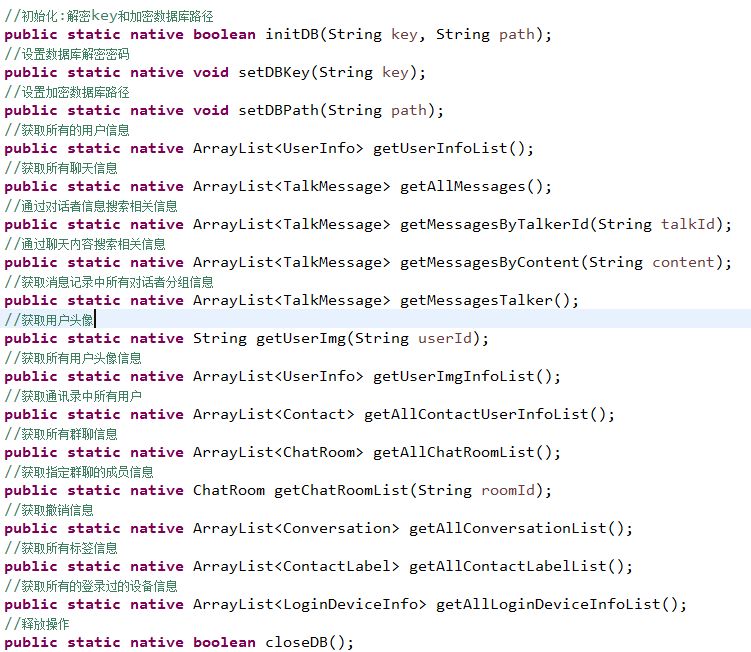This screenshot has width=751, height=652.
Task: Click void keyword on the setDBKey line
Action: tap(211, 73)
